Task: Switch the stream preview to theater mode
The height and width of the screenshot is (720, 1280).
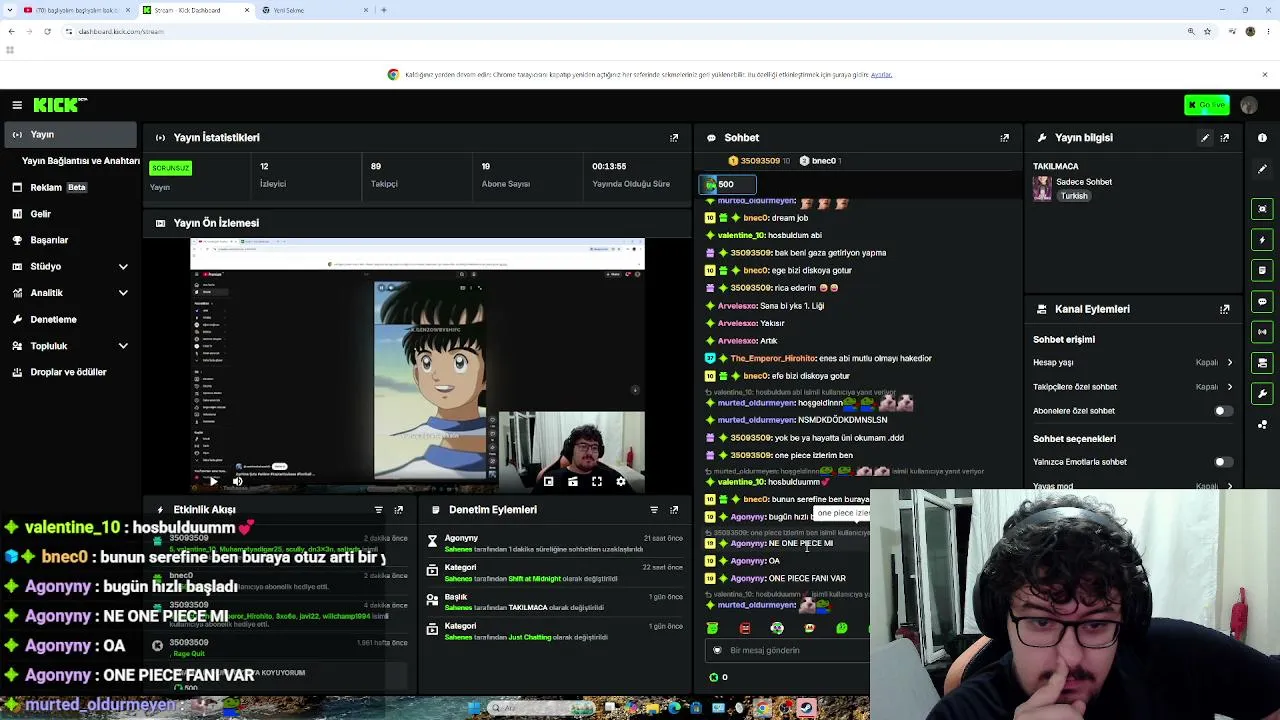Action: tap(572, 481)
